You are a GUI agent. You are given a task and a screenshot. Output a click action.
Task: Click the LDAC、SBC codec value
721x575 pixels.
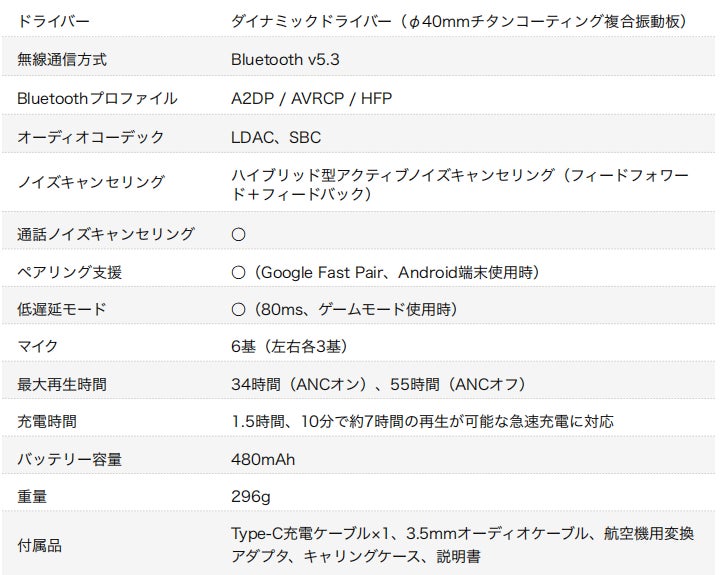(x=276, y=136)
